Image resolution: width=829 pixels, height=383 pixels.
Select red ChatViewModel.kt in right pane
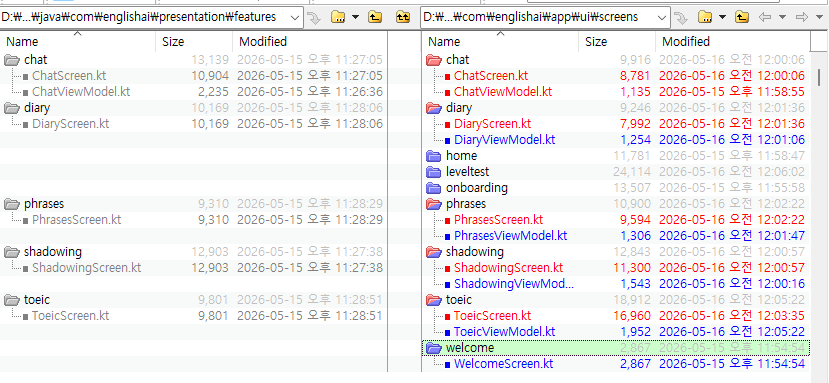[x=503, y=92]
